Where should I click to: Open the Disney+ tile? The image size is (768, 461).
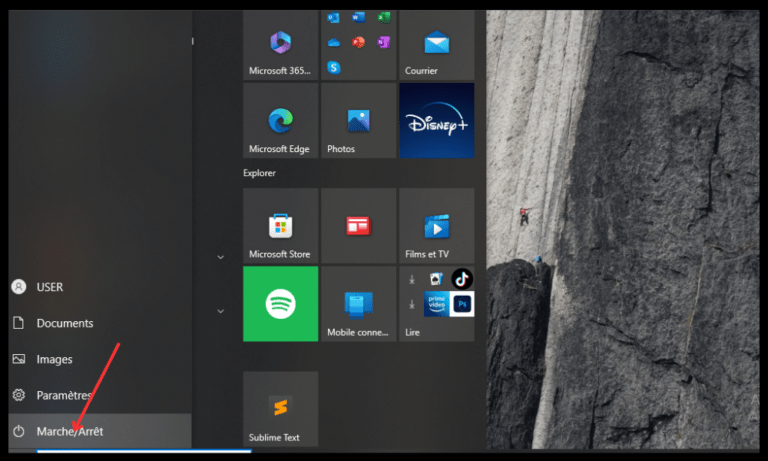pos(436,121)
